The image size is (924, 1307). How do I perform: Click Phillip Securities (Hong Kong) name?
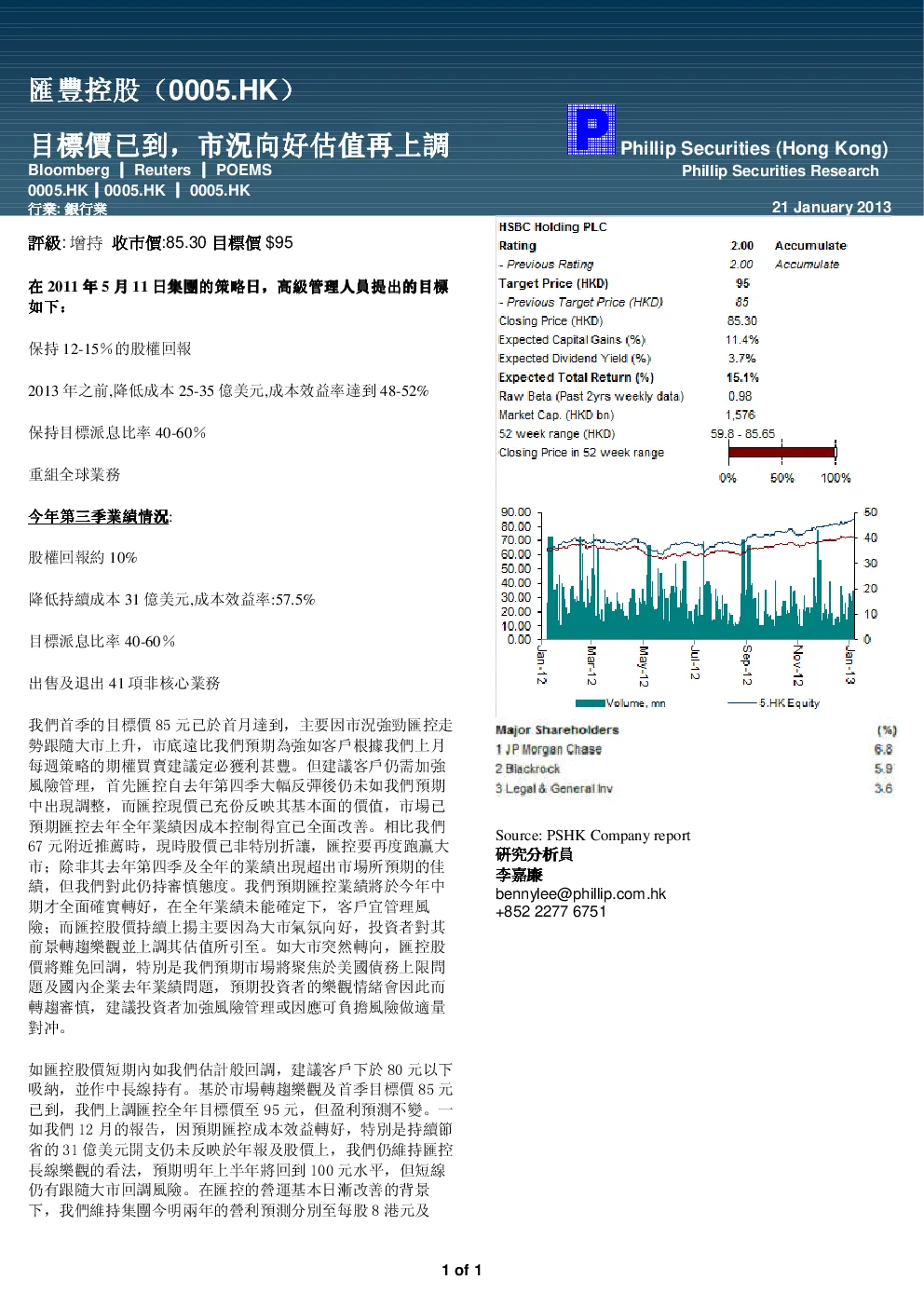(x=754, y=148)
